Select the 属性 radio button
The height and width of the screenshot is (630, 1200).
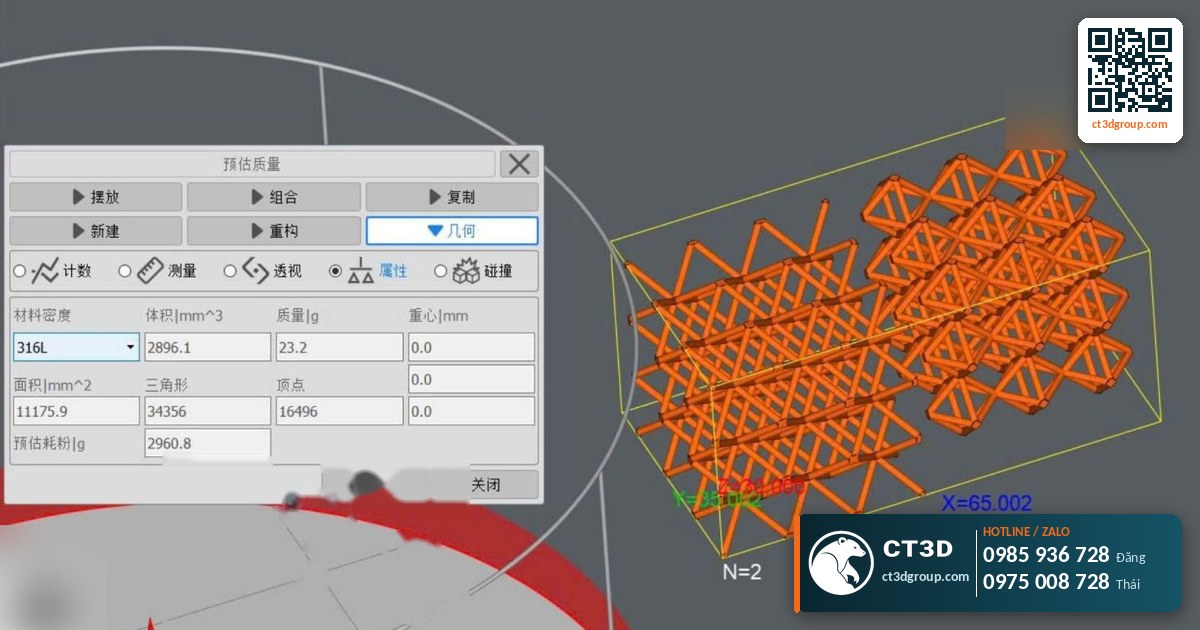336,271
